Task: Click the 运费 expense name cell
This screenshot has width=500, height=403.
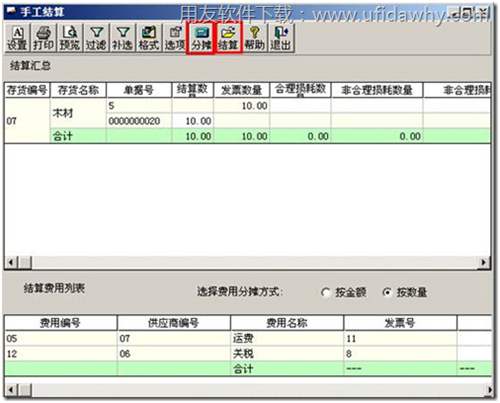Action: [287, 338]
